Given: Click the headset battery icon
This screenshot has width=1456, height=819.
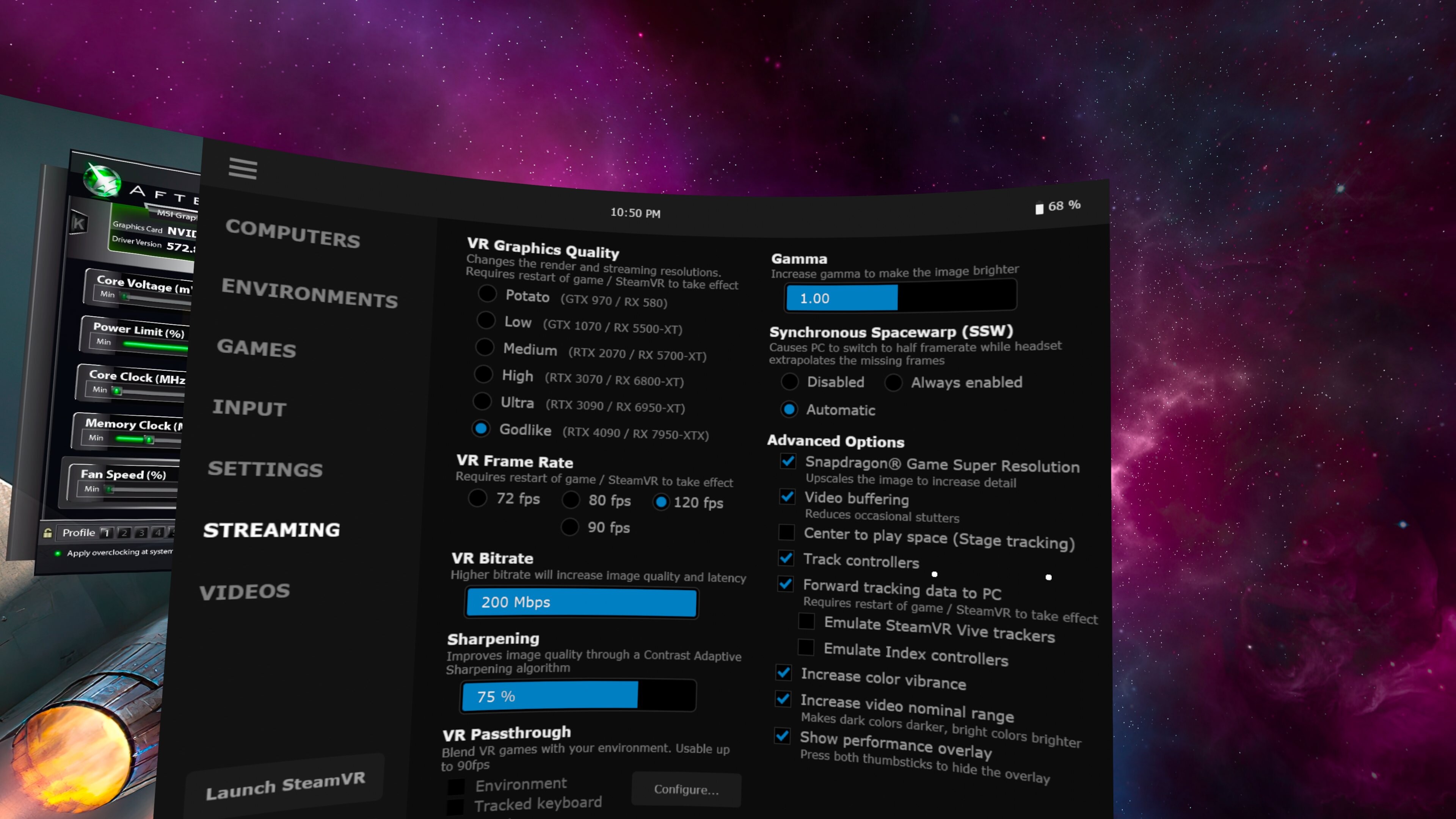Looking at the screenshot, I should click(x=1039, y=209).
